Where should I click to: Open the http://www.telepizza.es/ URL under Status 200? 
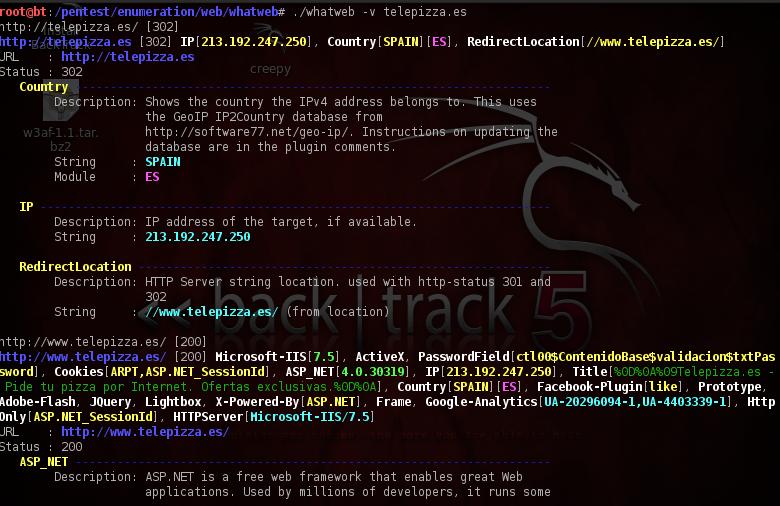tap(145, 432)
